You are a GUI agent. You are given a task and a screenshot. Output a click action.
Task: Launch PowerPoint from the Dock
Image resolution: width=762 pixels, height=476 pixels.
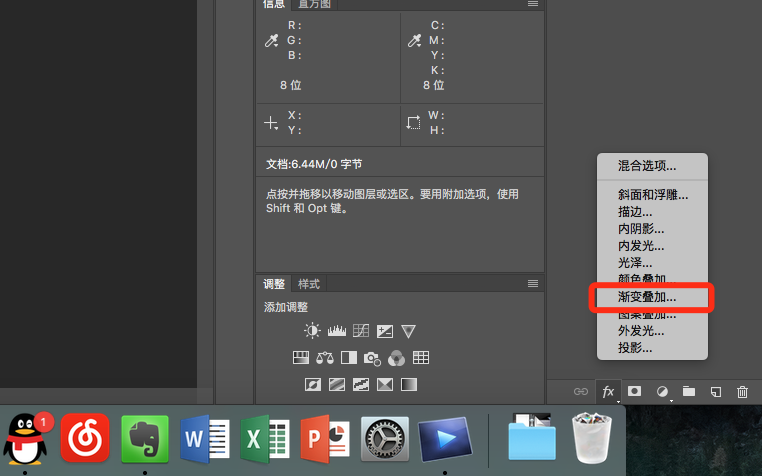[x=325, y=439]
